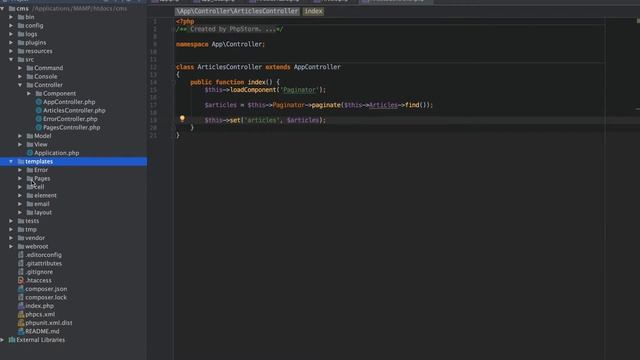Image resolution: width=640 pixels, height=360 pixels.
Task: Click the AppController.php file icon
Action: pos(39,102)
